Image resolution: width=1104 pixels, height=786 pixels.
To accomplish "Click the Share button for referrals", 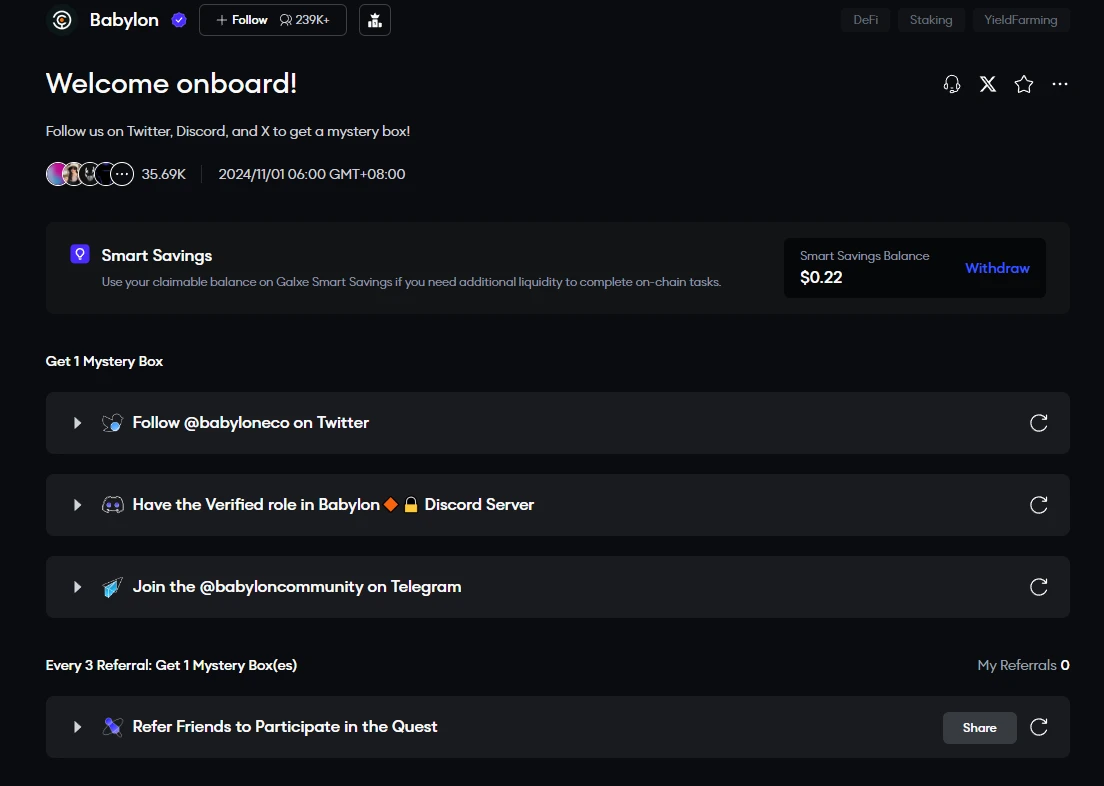I will tap(979, 728).
